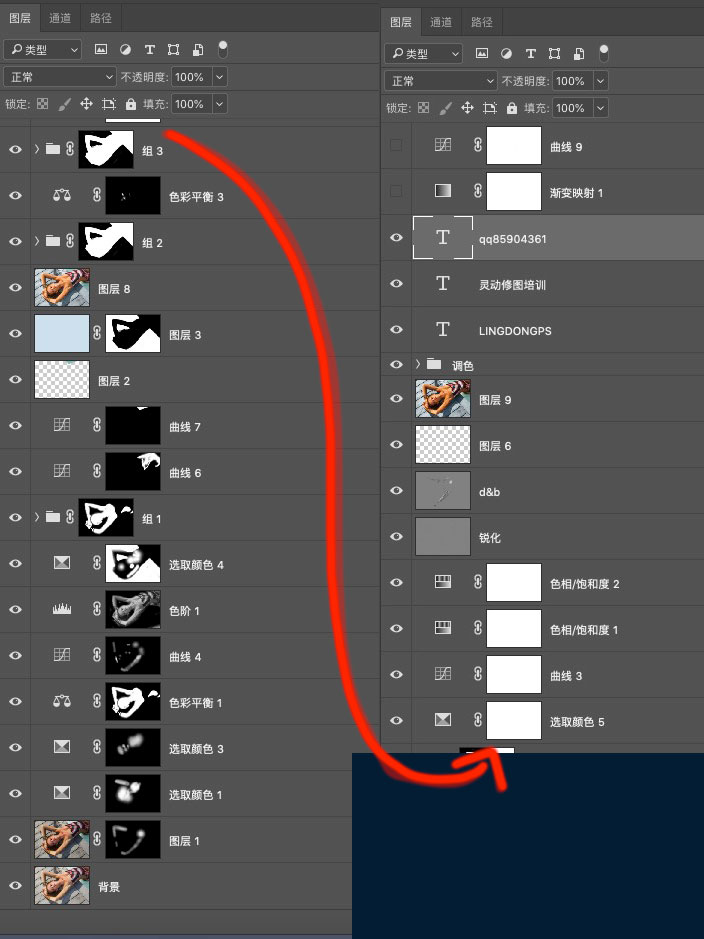
Task: Select 图层 tab in right panel
Action: point(400,22)
